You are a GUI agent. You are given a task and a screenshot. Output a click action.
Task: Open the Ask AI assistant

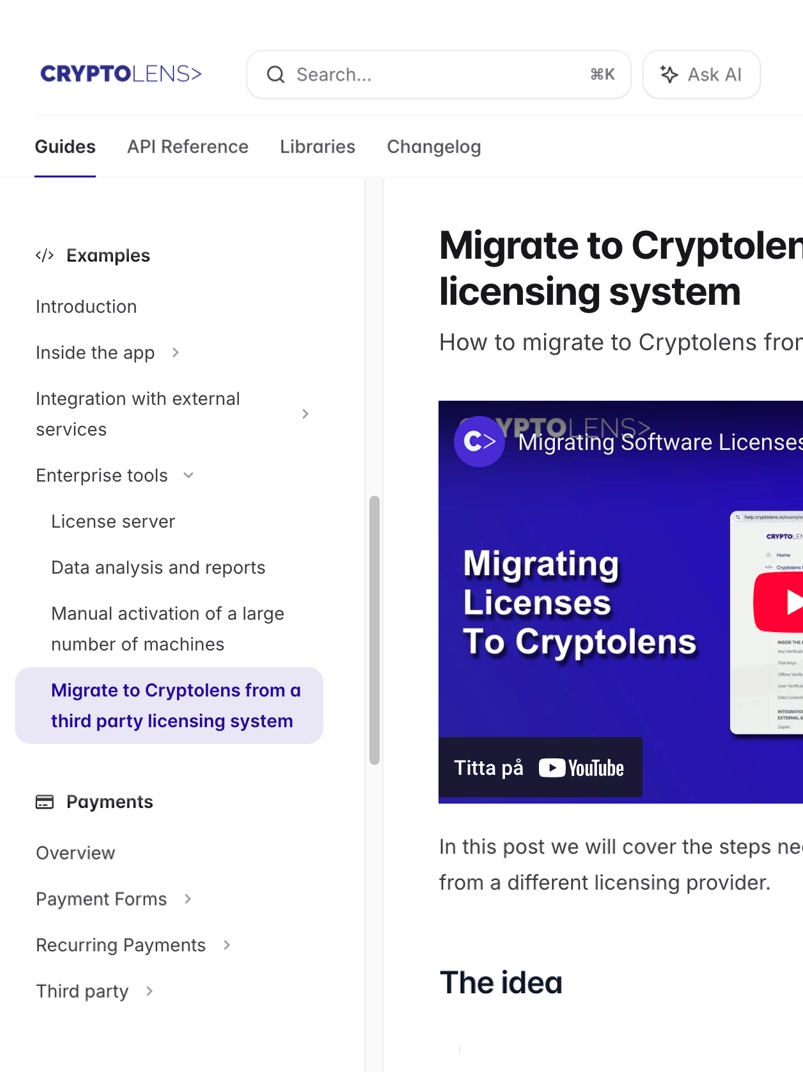click(x=701, y=75)
